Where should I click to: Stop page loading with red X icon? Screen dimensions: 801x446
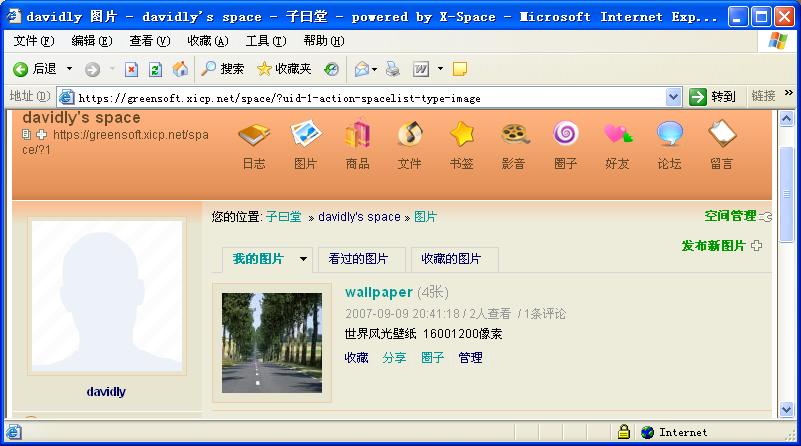[x=131, y=69]
